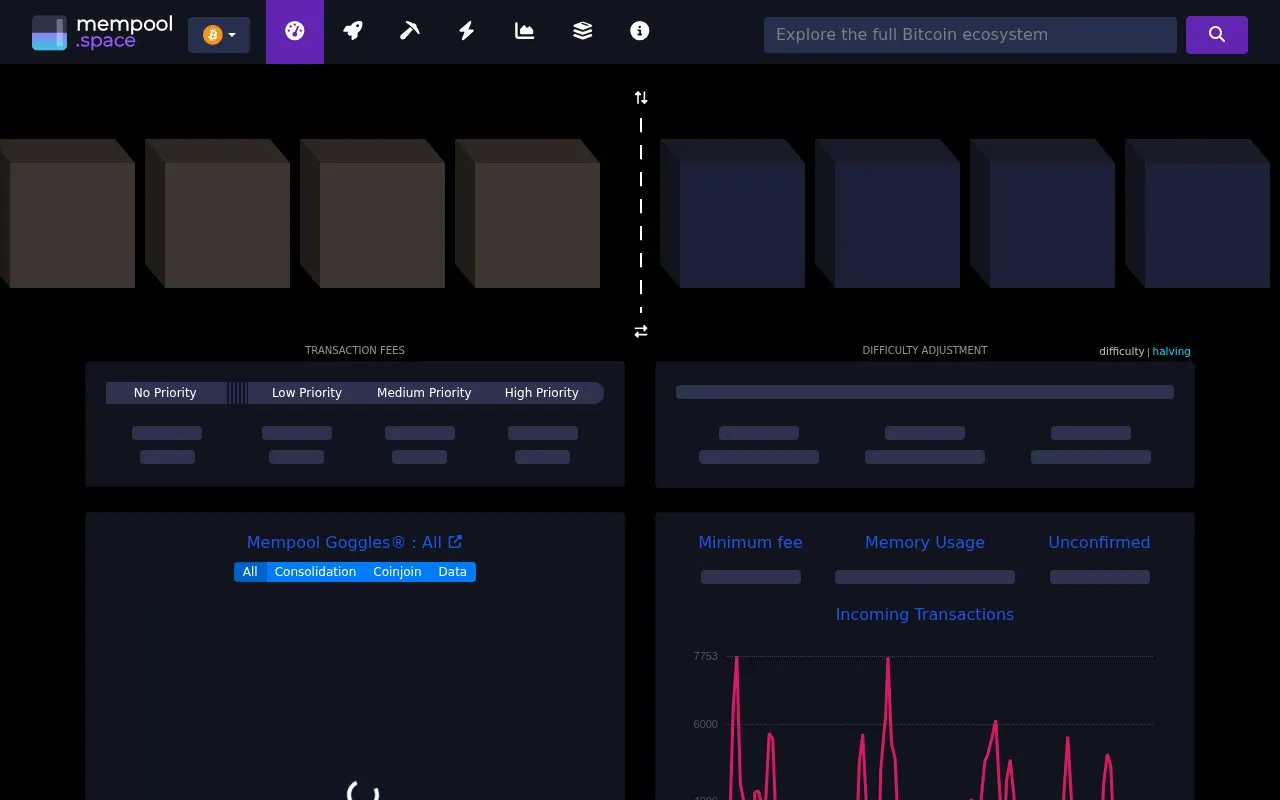1280x800 pixels.
Task: Open the Accelerator rocket icon
Action: pyautogui.click(x=352, y=31)
